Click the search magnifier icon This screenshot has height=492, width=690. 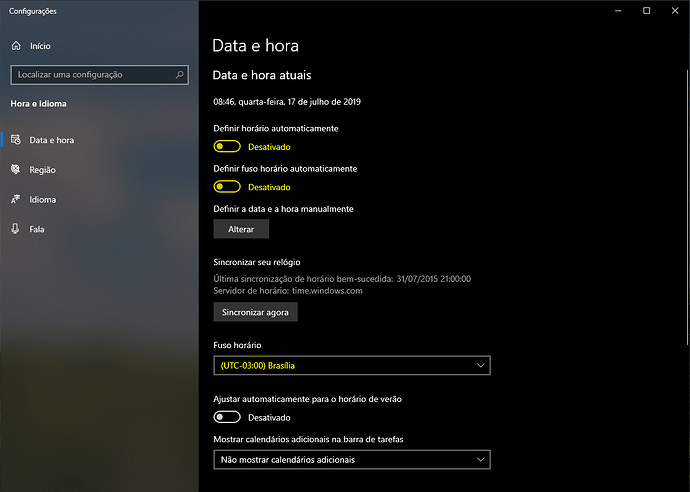point(180,74)
